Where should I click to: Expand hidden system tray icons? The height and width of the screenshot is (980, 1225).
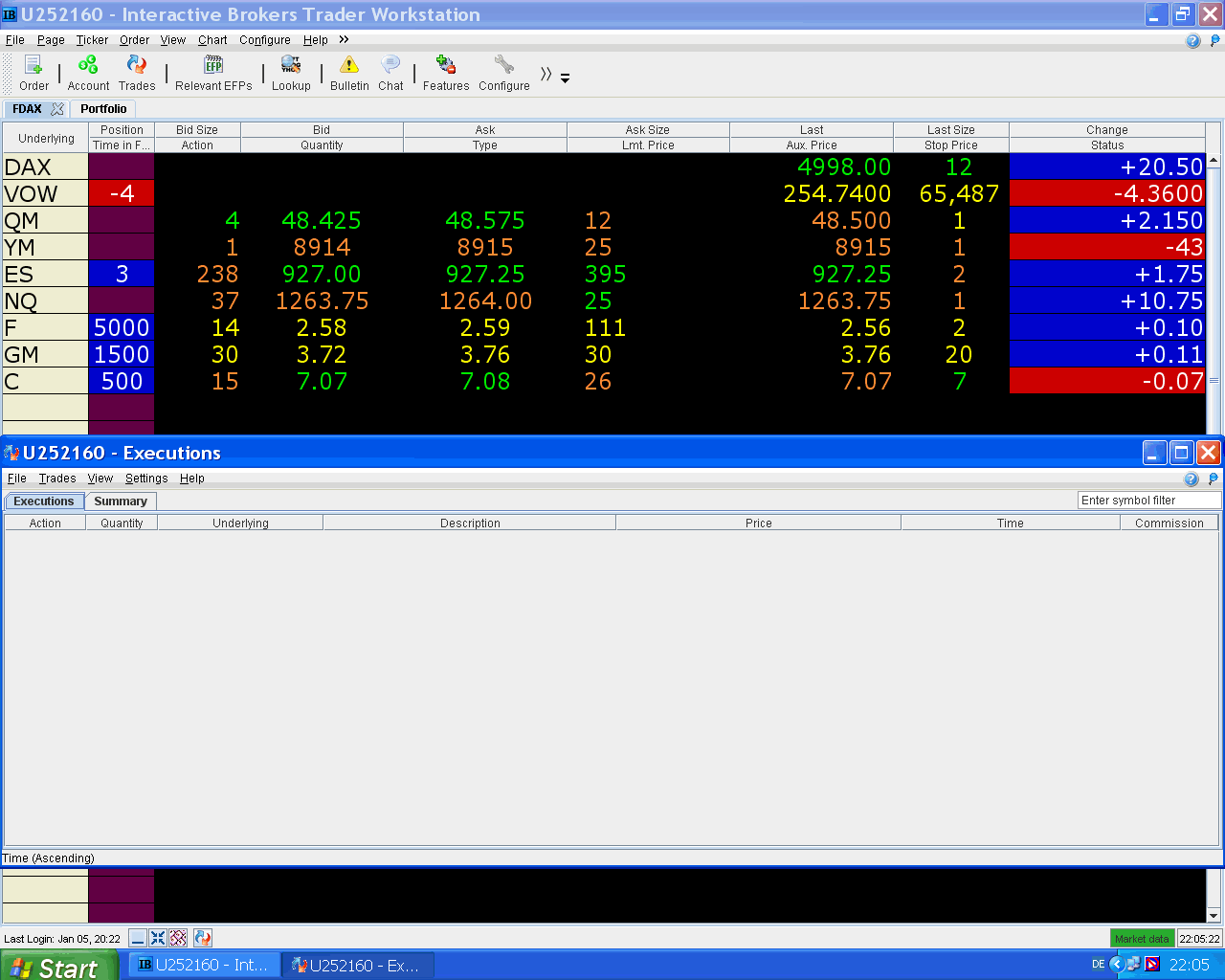pyautogui.click(x=1116, y=965)
